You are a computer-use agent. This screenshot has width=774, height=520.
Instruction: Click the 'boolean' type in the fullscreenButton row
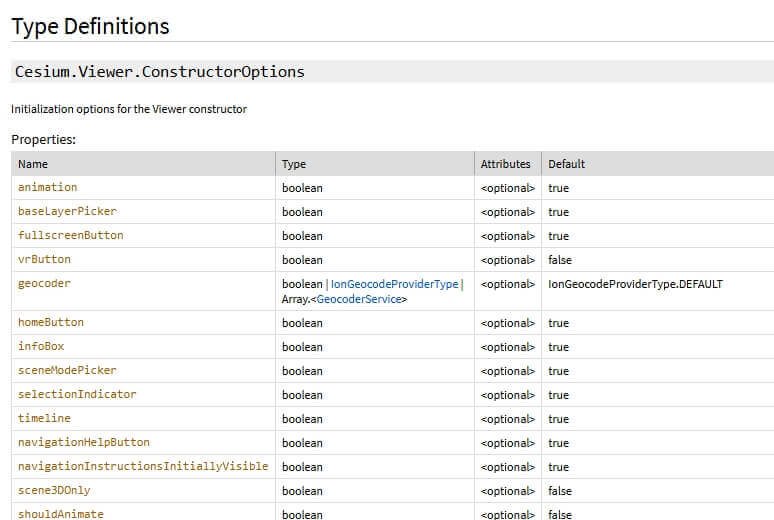(302, 236)
